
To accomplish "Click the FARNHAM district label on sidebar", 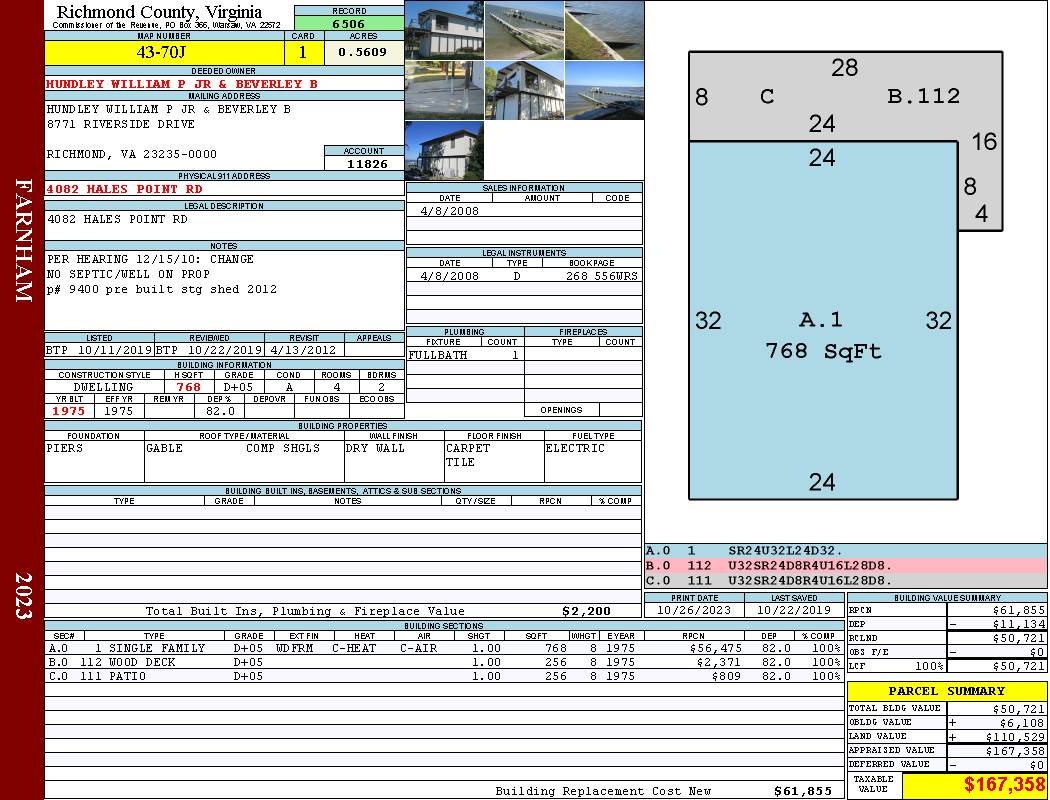I will pyautogui.click(x=23, y=241).
